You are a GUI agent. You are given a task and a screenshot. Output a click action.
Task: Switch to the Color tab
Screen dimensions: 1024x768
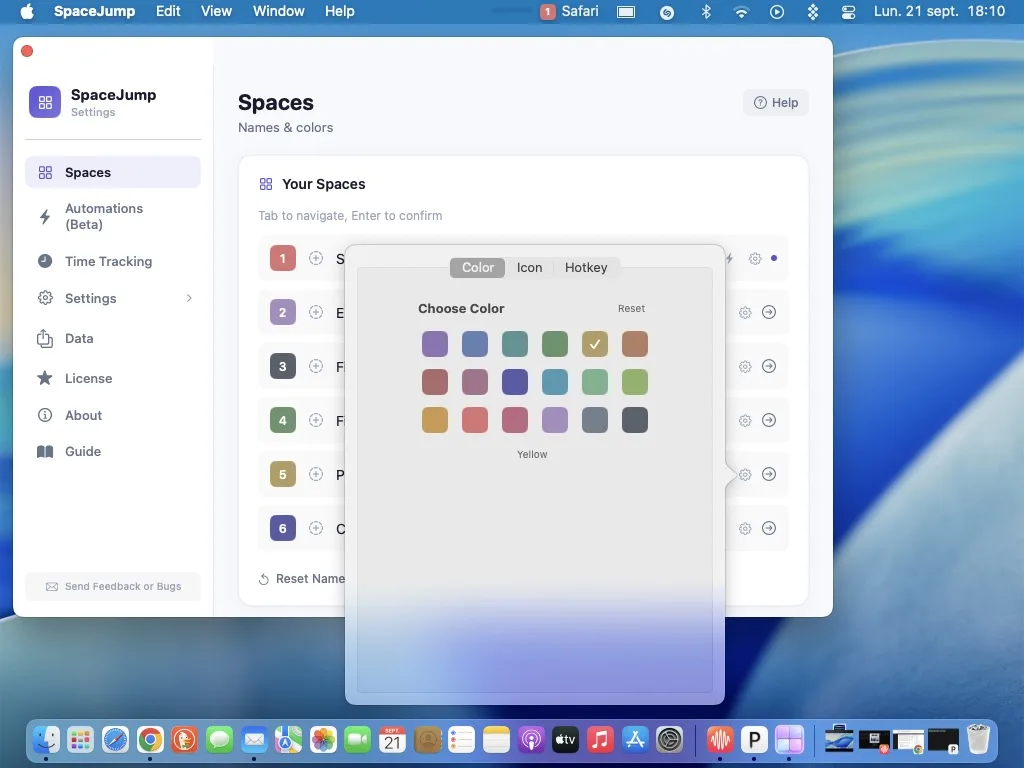[x=477, y=267]
